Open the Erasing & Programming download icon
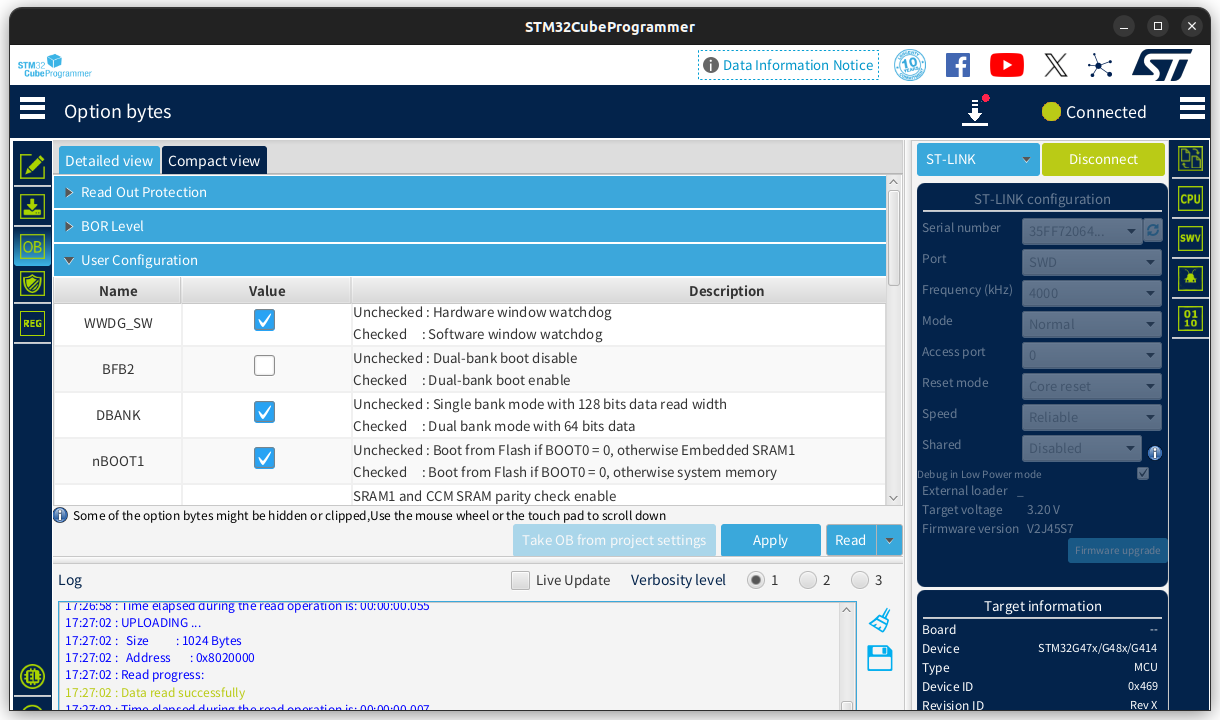 pos(33,207)
